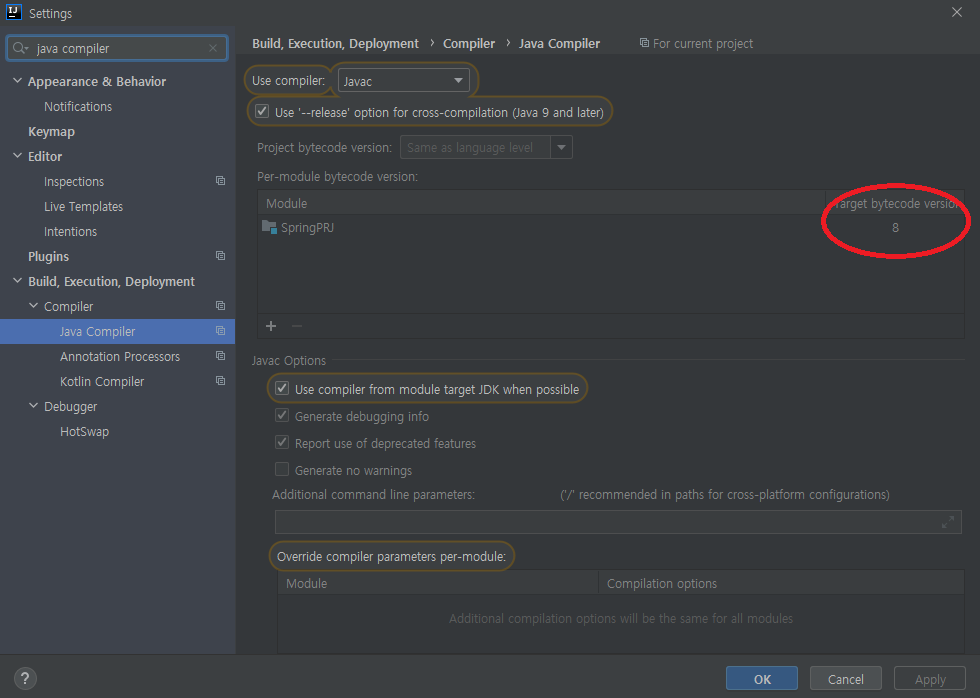Image resolution: width=980 pixels, height=698 pixels.
Task: Click Module header in override parameters table
Action: pos(438,583)
